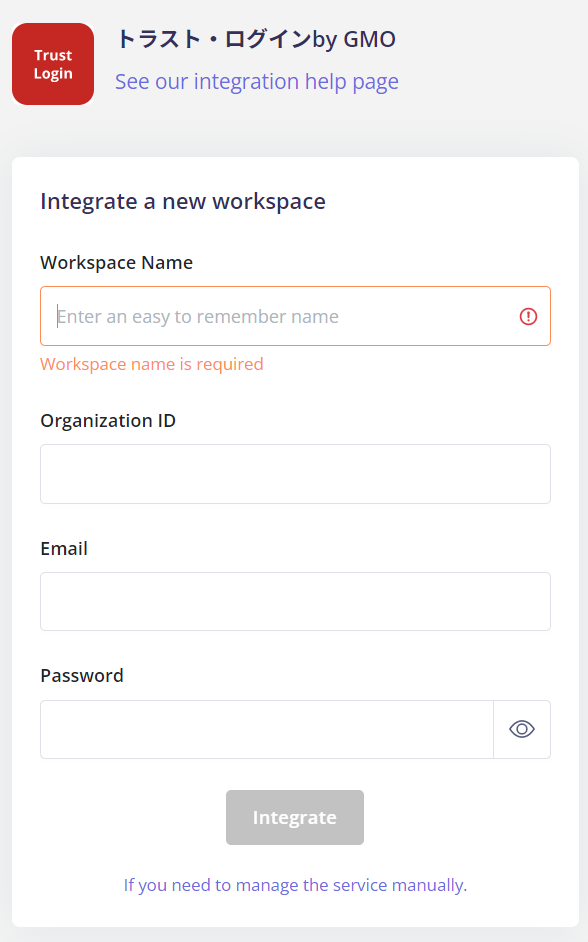The image size is (588, 942).
Task: Click the red Trust Login logo
Action: point(53,64)
